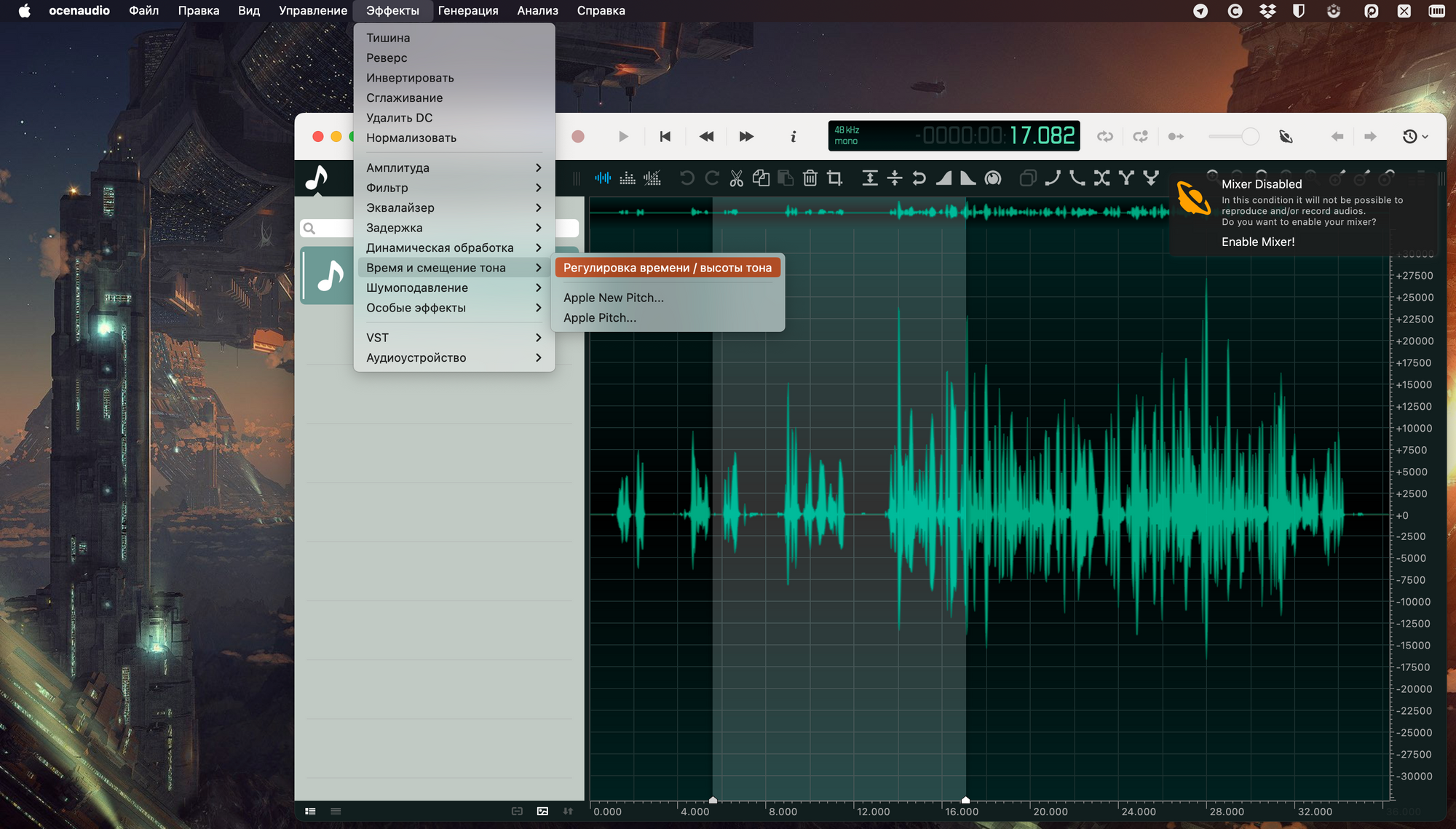Click the Crop selection tool icon
This screenshot has width=1456, height=829.
(x=835, y=178)
